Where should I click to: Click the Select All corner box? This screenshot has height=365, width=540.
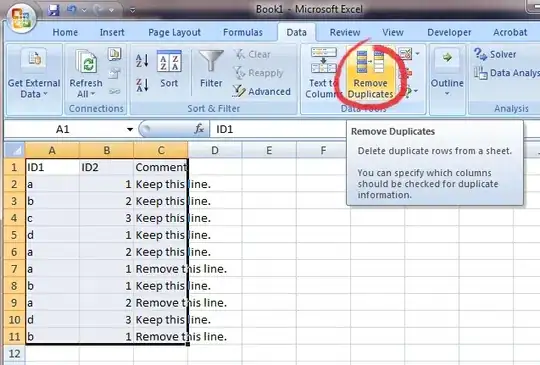[x=14, y=150]
